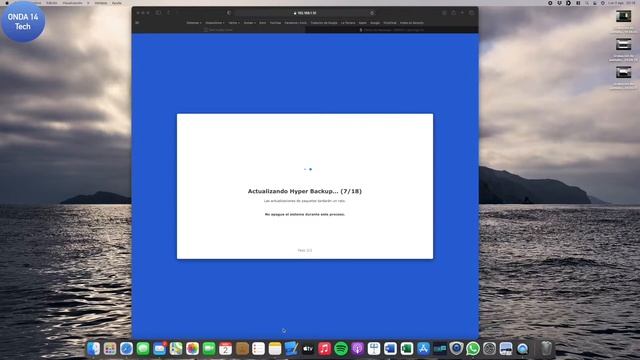Open Reminders from the Dock
The height and width of the screenshot is (360, 640).
coord(258,349)
